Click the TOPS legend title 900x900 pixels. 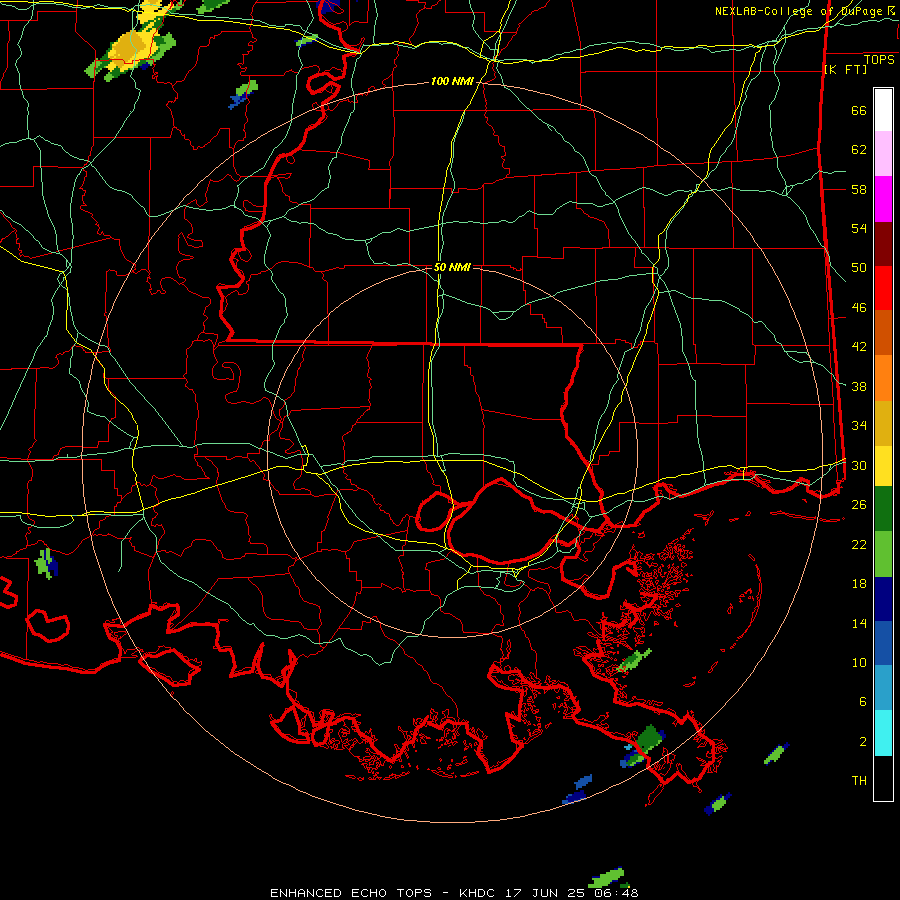tap(879, 59)
